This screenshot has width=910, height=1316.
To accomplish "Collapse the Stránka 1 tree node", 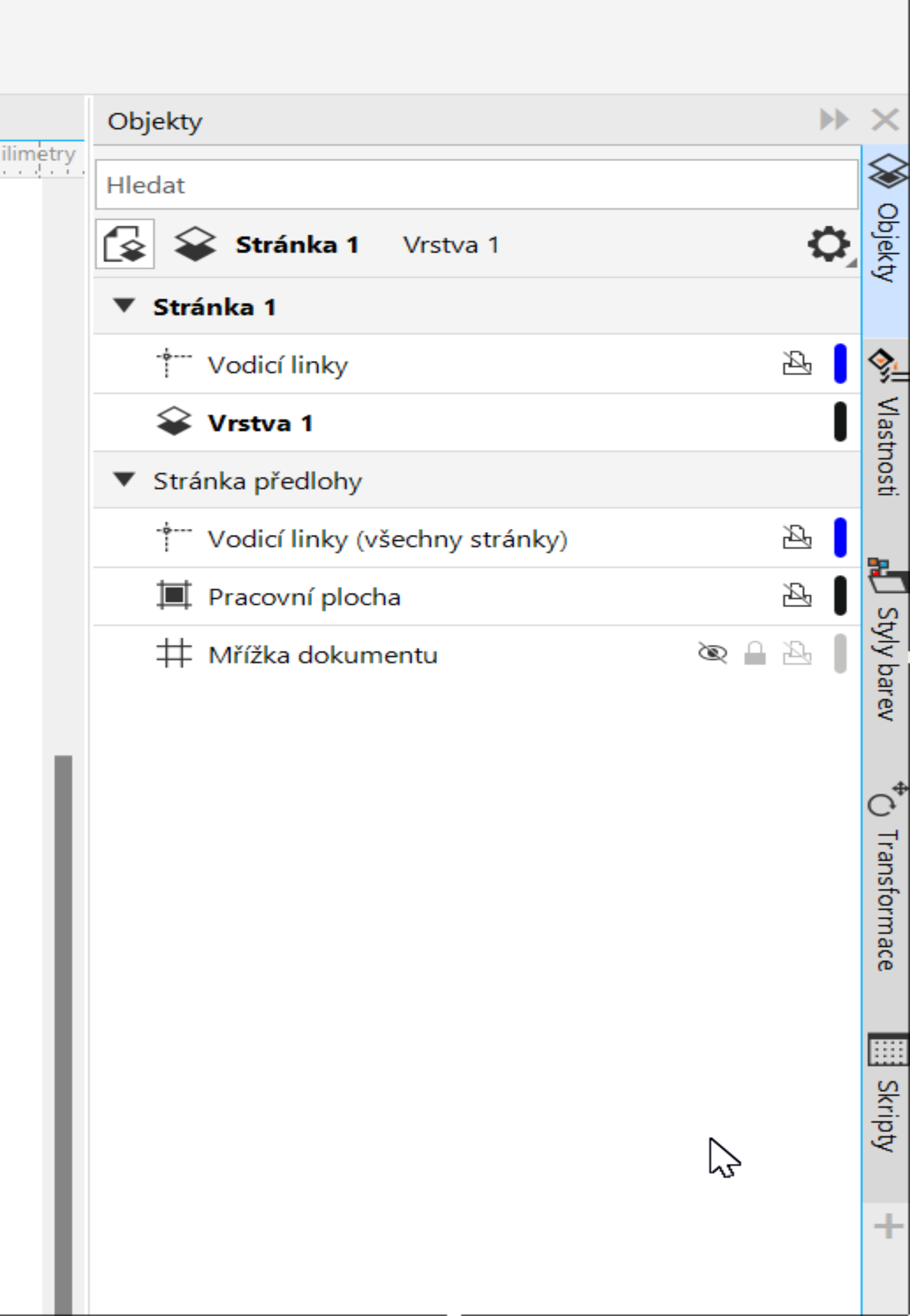I will (x=124, y=306).
